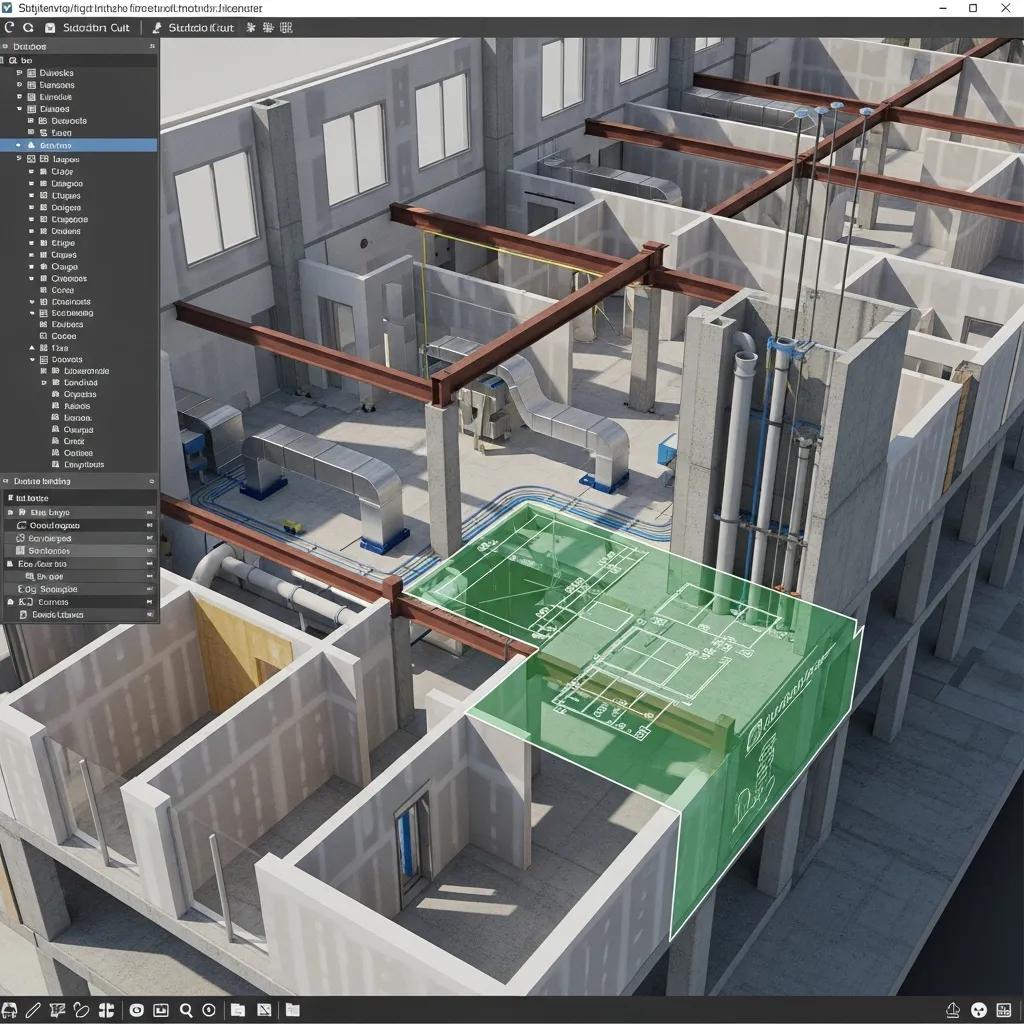Click the circled info icon in bottom toolbar
The image size is (1024, 1024).
(209, 1010)
